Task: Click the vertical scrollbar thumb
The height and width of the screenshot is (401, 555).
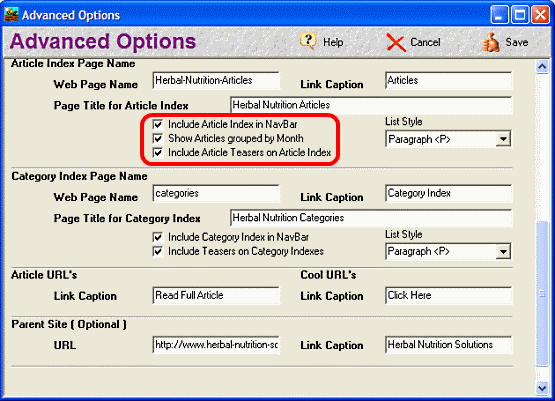Action: pos(542,294)
